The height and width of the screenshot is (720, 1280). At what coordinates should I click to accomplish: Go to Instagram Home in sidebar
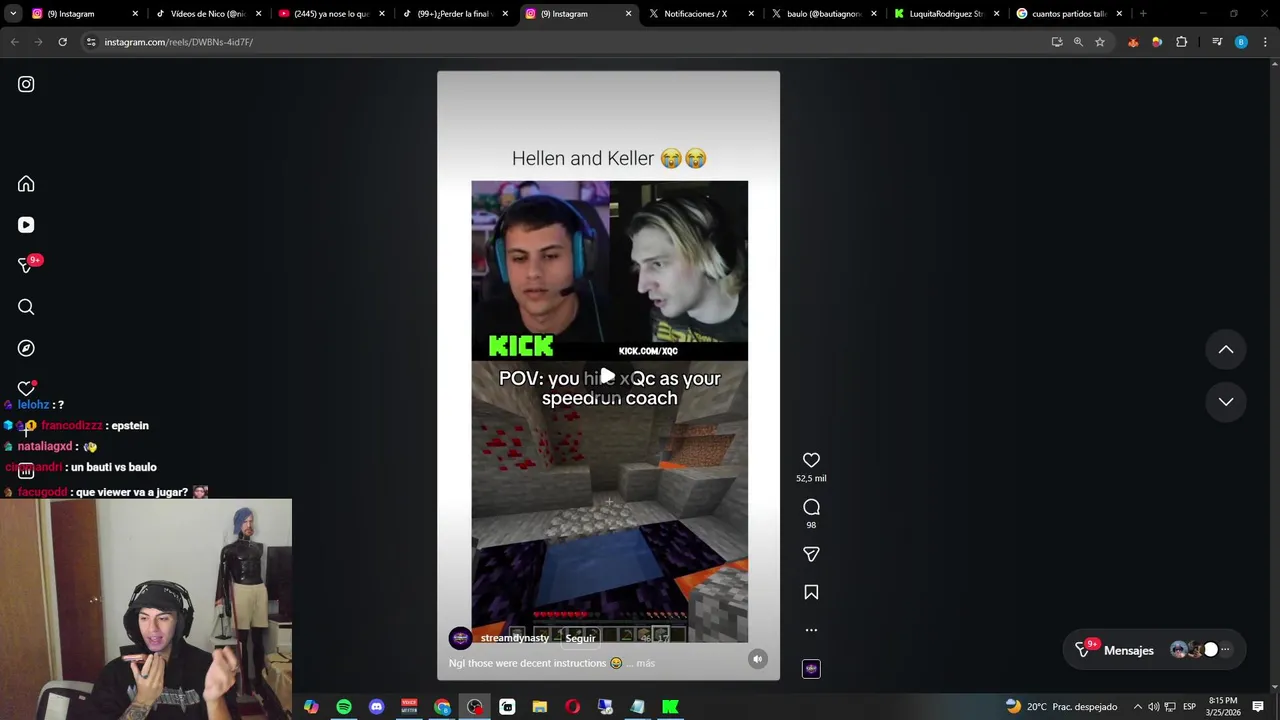coord(26,184)
